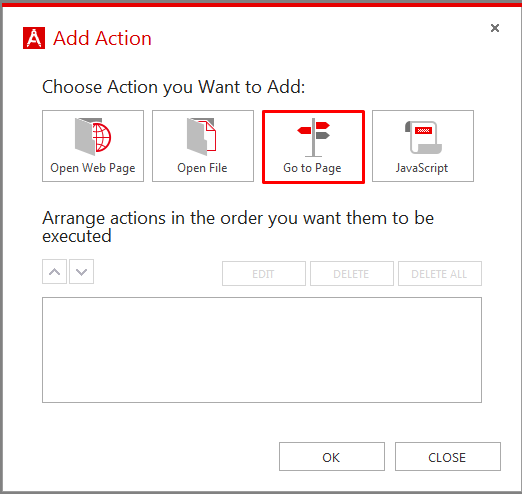Move action up with the up chevron
The height and width of the screenshot is (494, 522).
(x=54, y=272)
